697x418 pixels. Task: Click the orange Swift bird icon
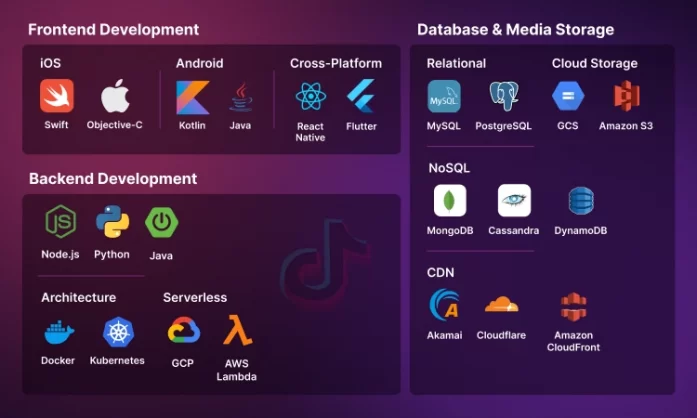(57, 96)
